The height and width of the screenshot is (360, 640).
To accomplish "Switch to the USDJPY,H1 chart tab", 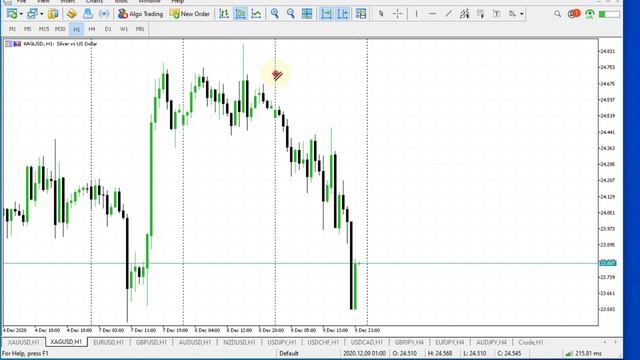I will [282, 342].
